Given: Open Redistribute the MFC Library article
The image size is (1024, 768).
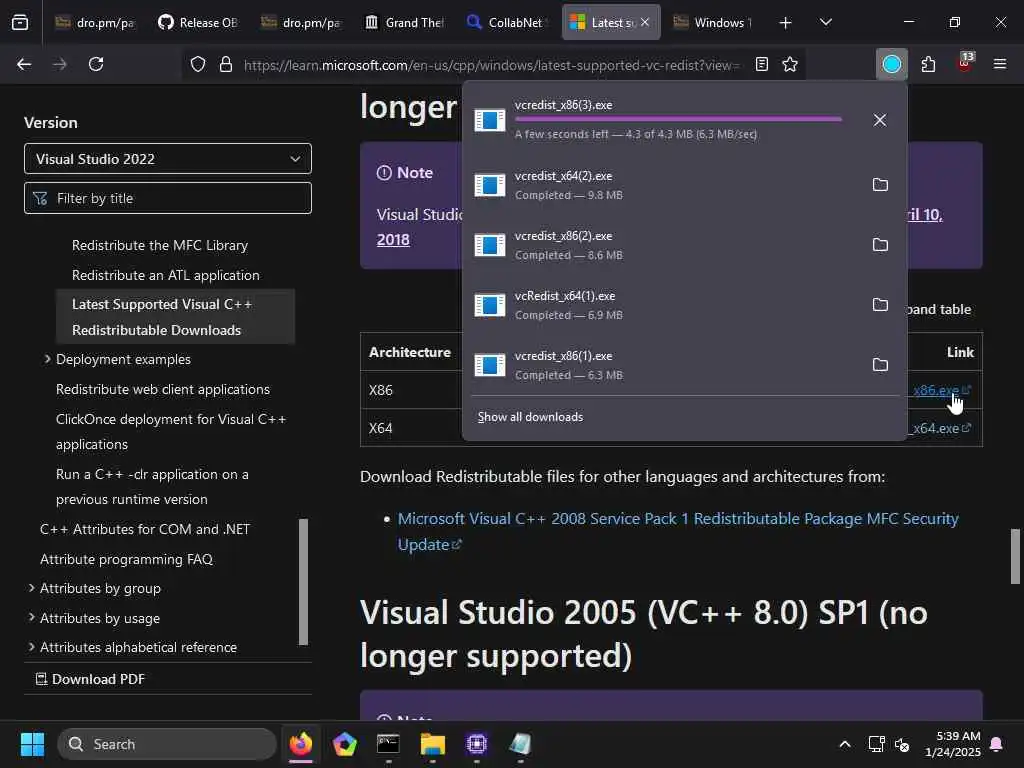Looking at the screenshot, I should coord(160,246).
